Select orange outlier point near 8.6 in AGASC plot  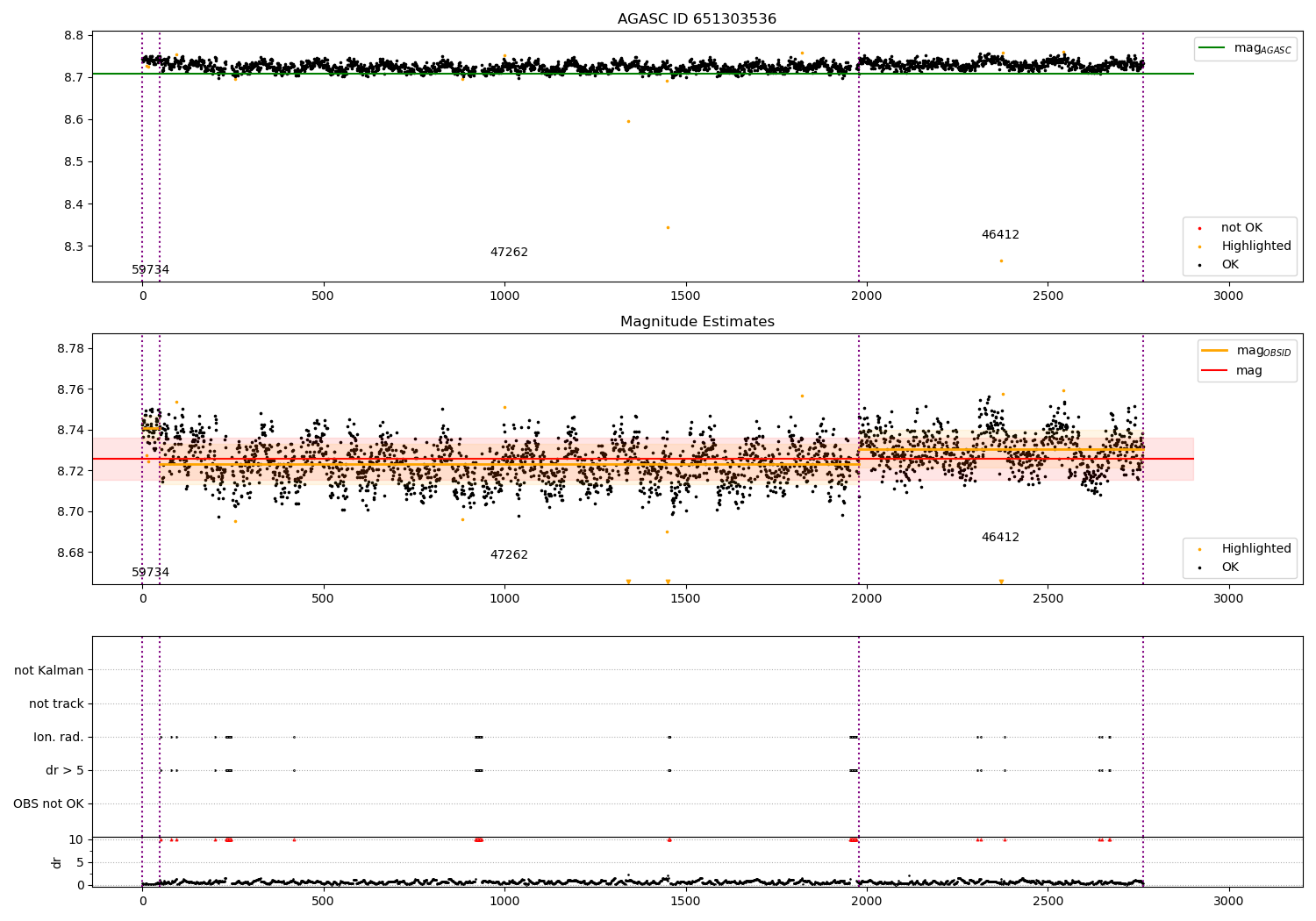[628, 121]
